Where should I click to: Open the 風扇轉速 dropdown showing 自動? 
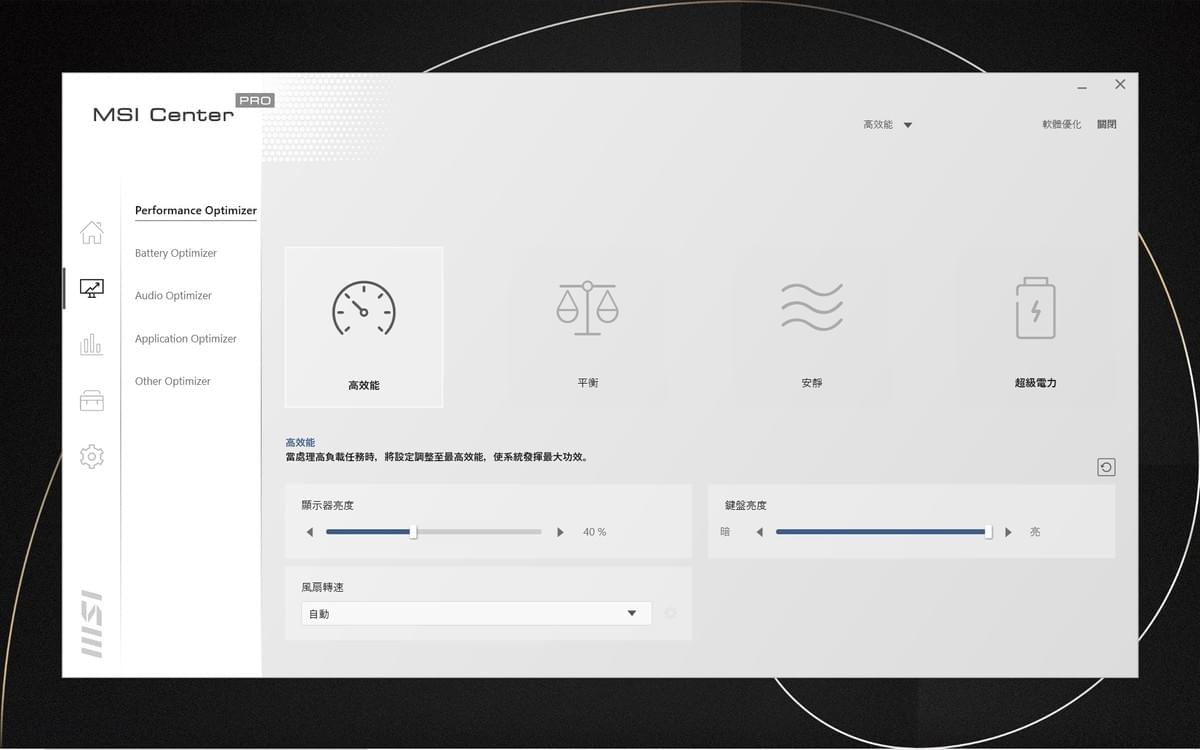point(476,613)
